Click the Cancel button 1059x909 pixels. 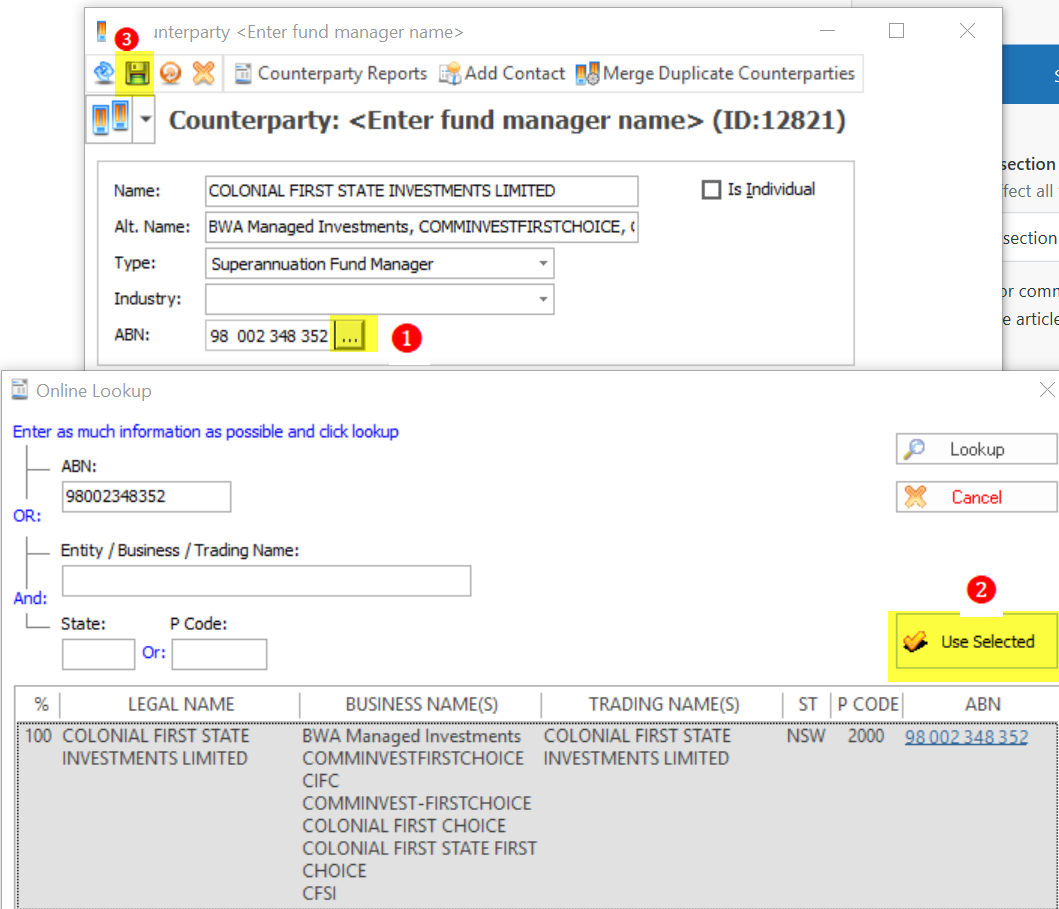(x=976, y=497)
